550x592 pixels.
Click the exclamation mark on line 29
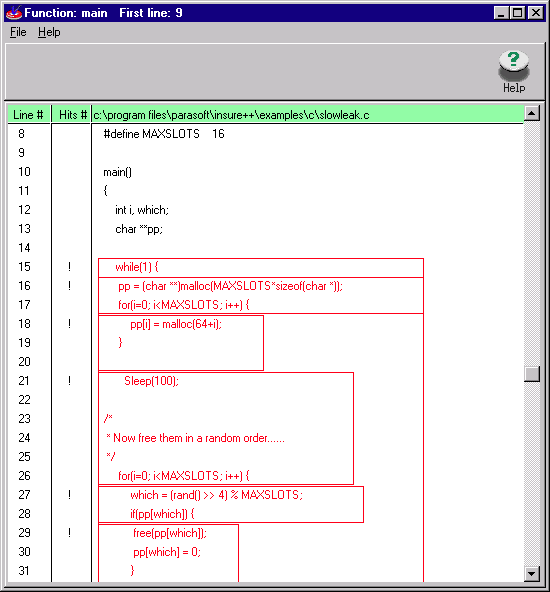click(x=69, y=533)
